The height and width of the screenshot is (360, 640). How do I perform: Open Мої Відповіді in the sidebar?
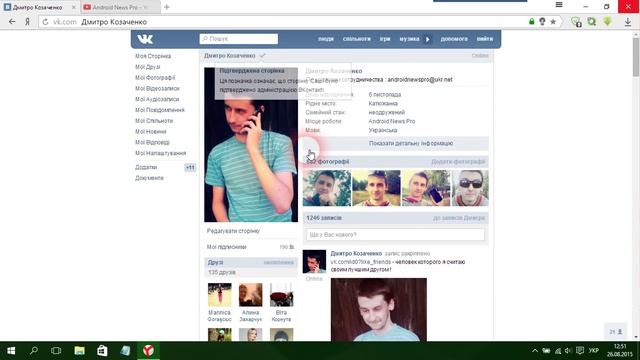(x=152, y=142)
